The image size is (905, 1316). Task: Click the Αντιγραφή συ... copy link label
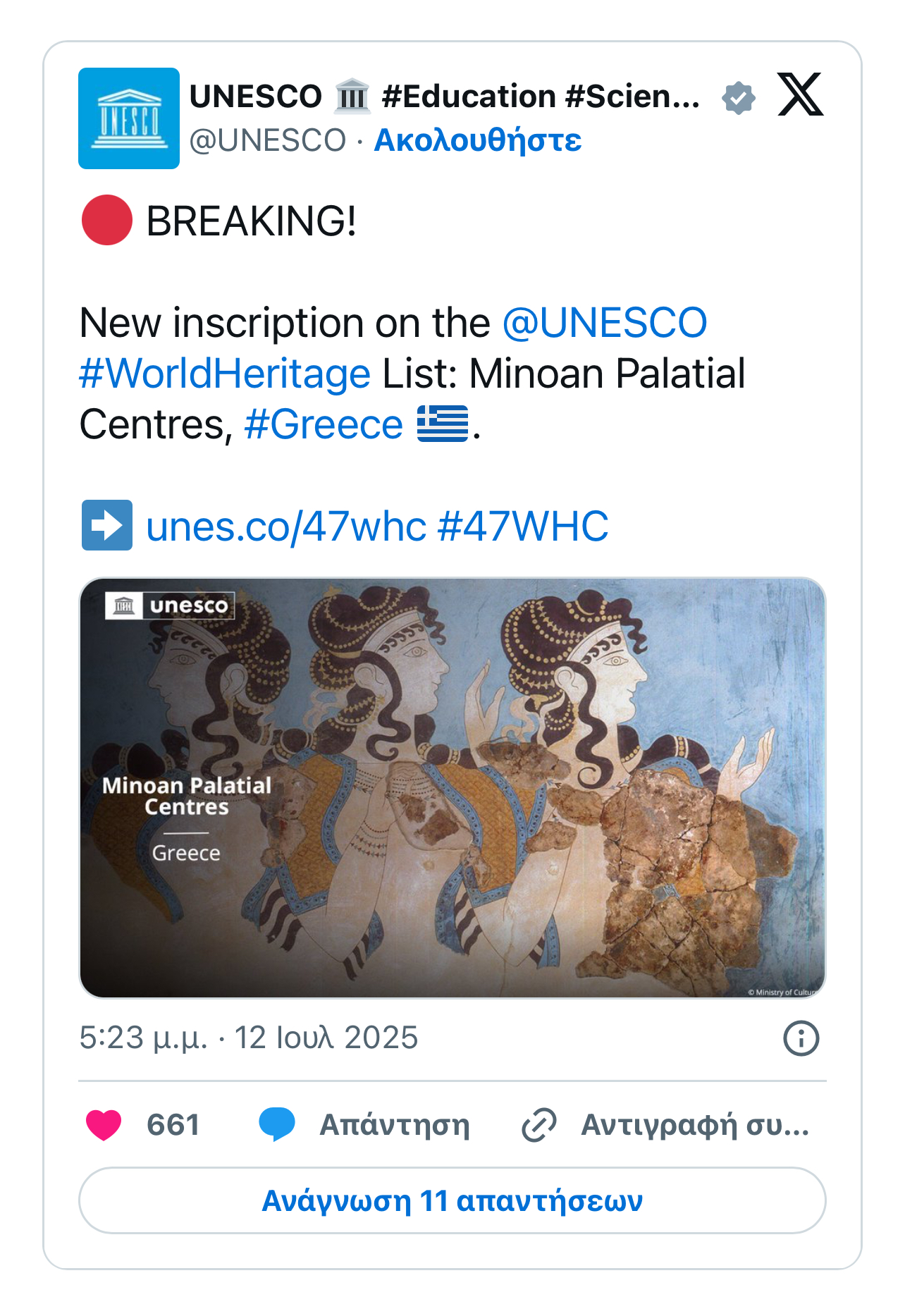[x=695, y=1125]
